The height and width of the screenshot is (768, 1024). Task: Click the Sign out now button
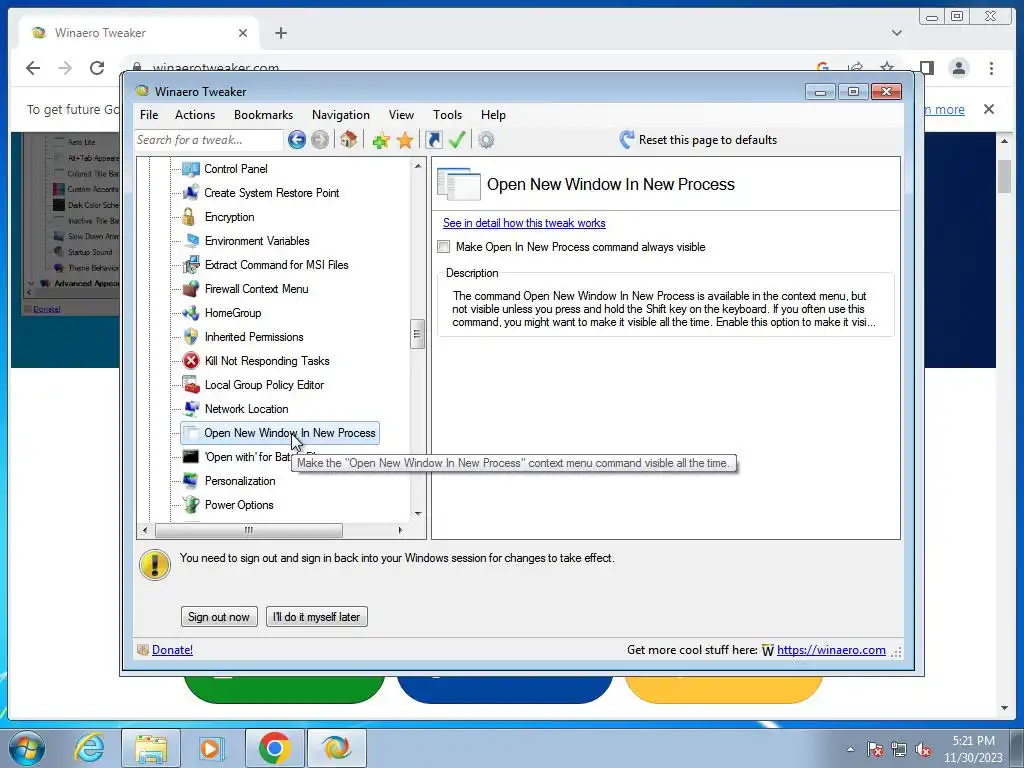219,616
